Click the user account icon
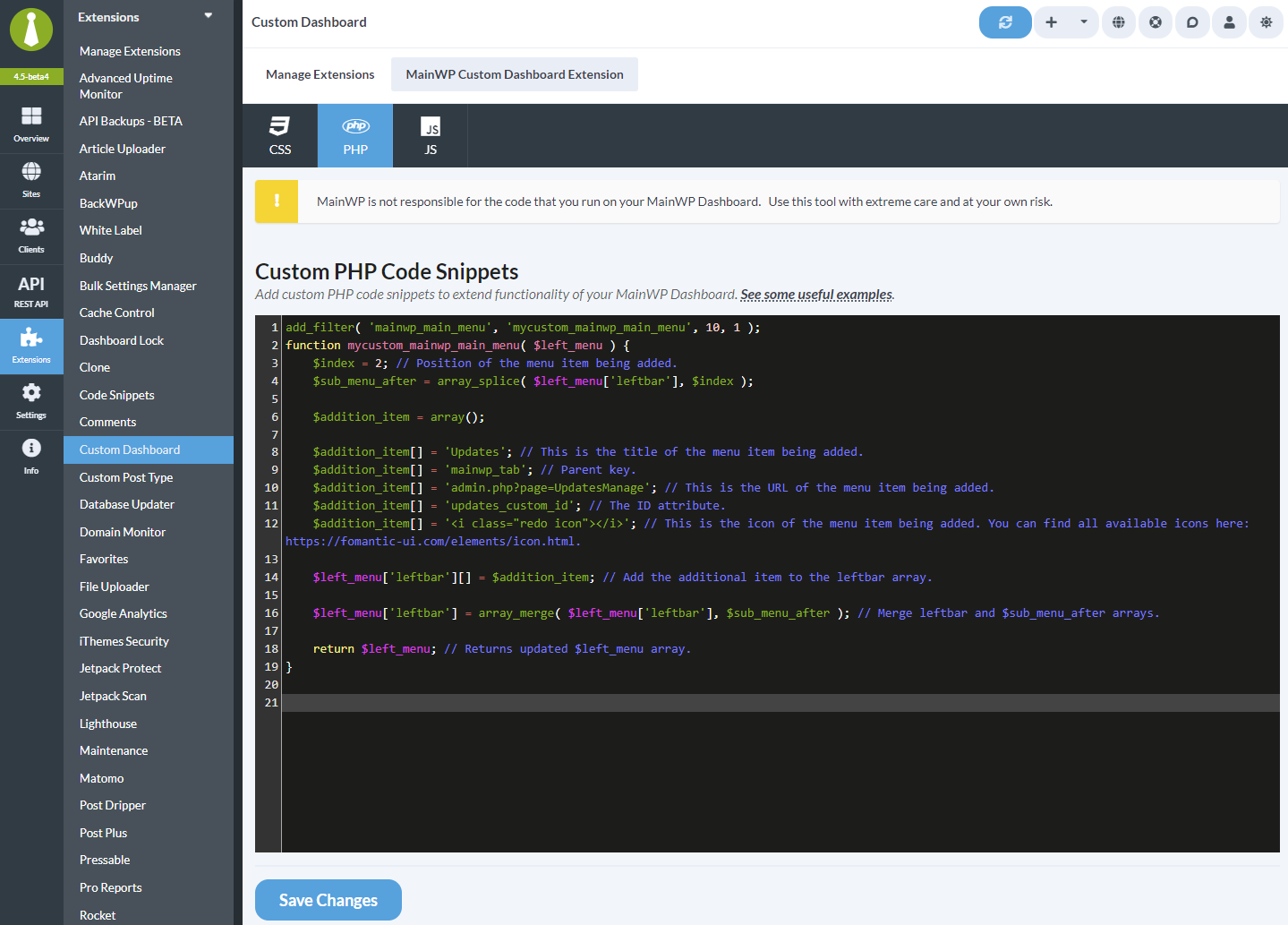The image size is (1288, 925). [1228, 21]
